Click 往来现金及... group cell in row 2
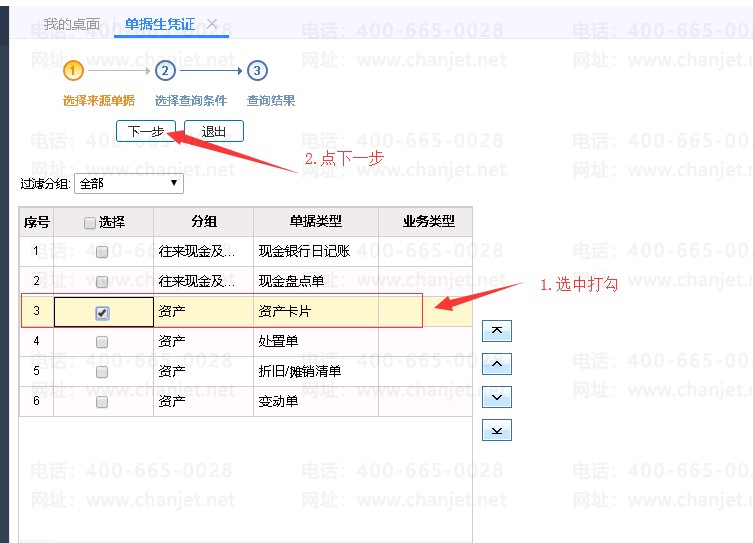This screenshot has height=543, width=753. tap(204, 281)
